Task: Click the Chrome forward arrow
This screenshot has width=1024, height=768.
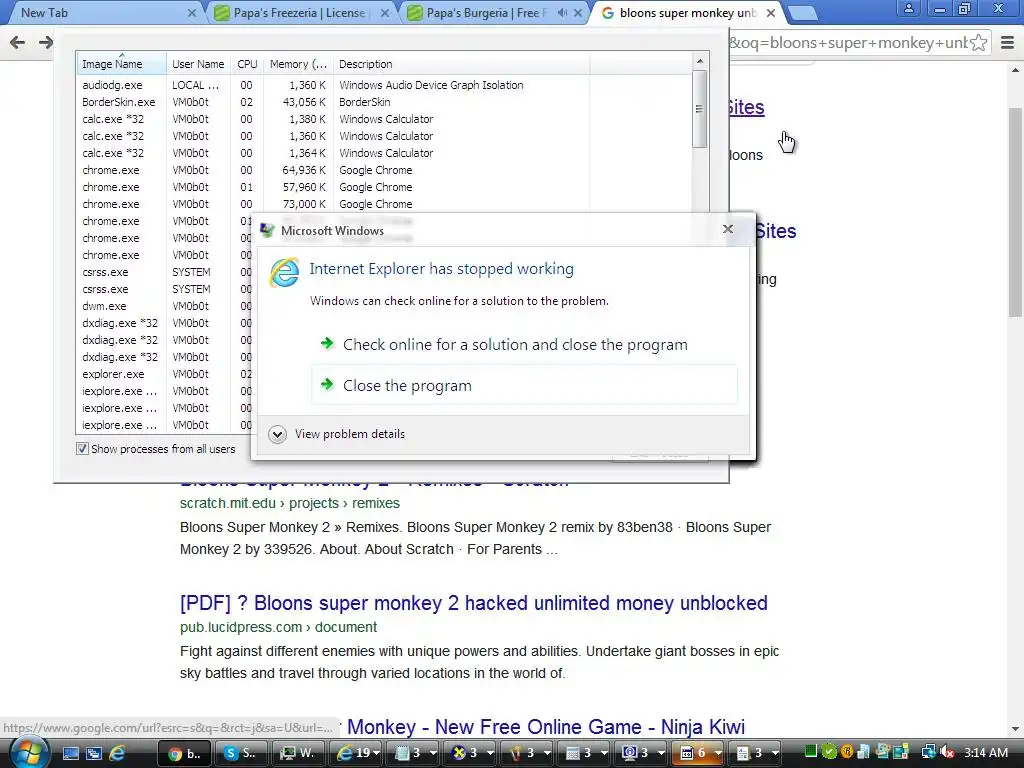Action: [x=45, y=43]
